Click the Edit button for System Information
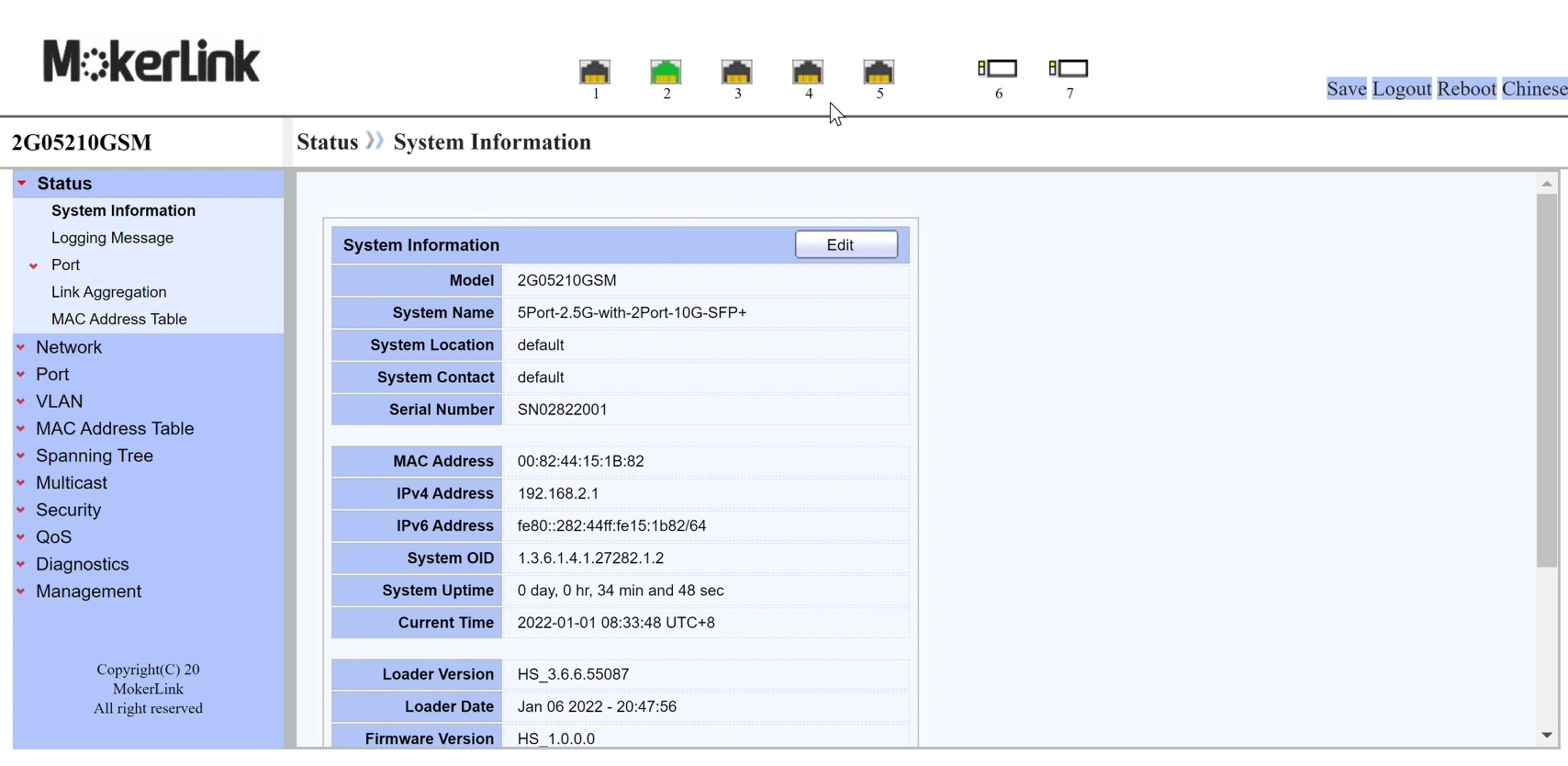Viewport: 1568px width, 766px height. click(x=846, y=245)
